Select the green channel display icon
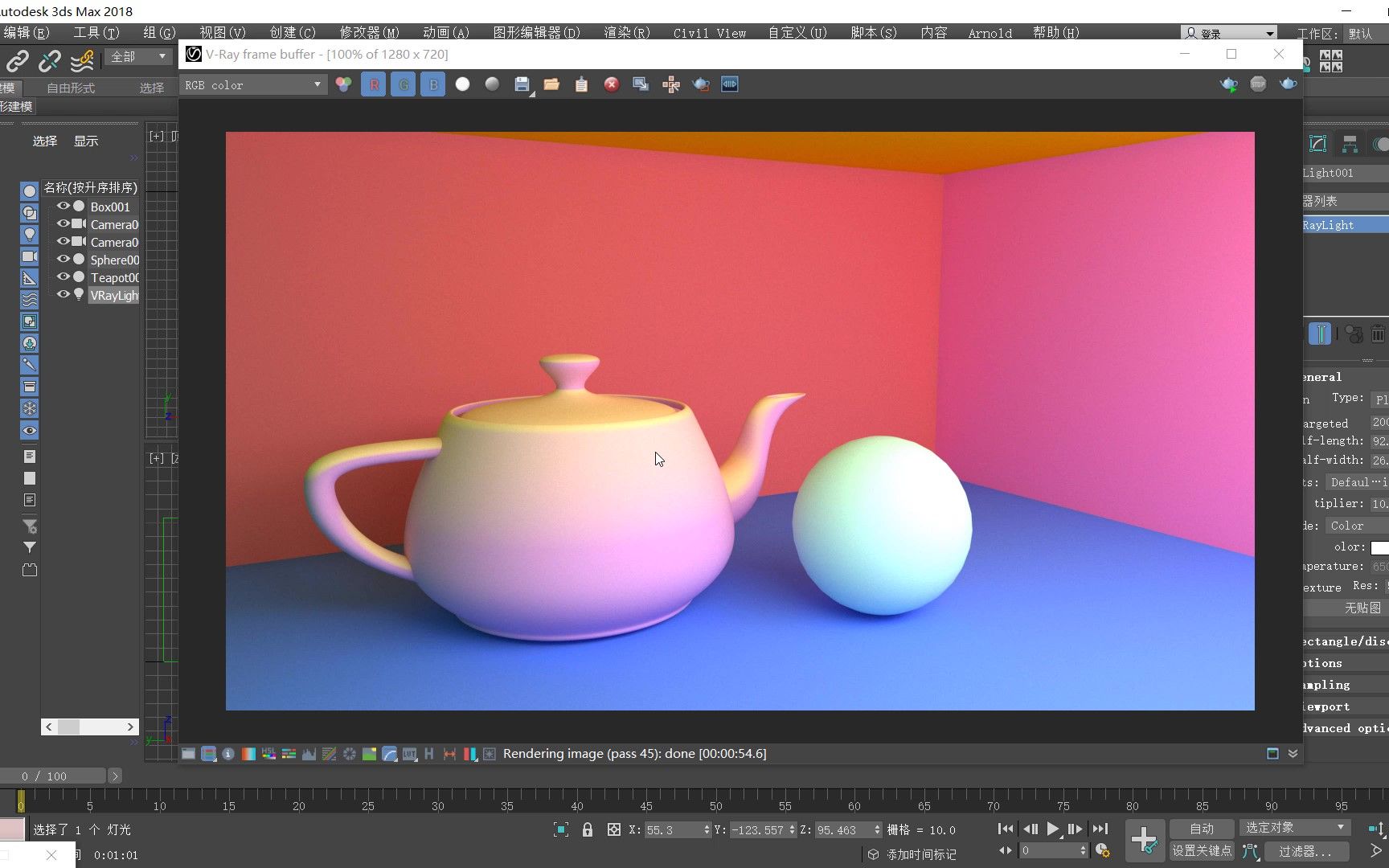Image resolution: width=1389 pixels, height=868 pixels. pyautogui.click(x=403, y=84)
